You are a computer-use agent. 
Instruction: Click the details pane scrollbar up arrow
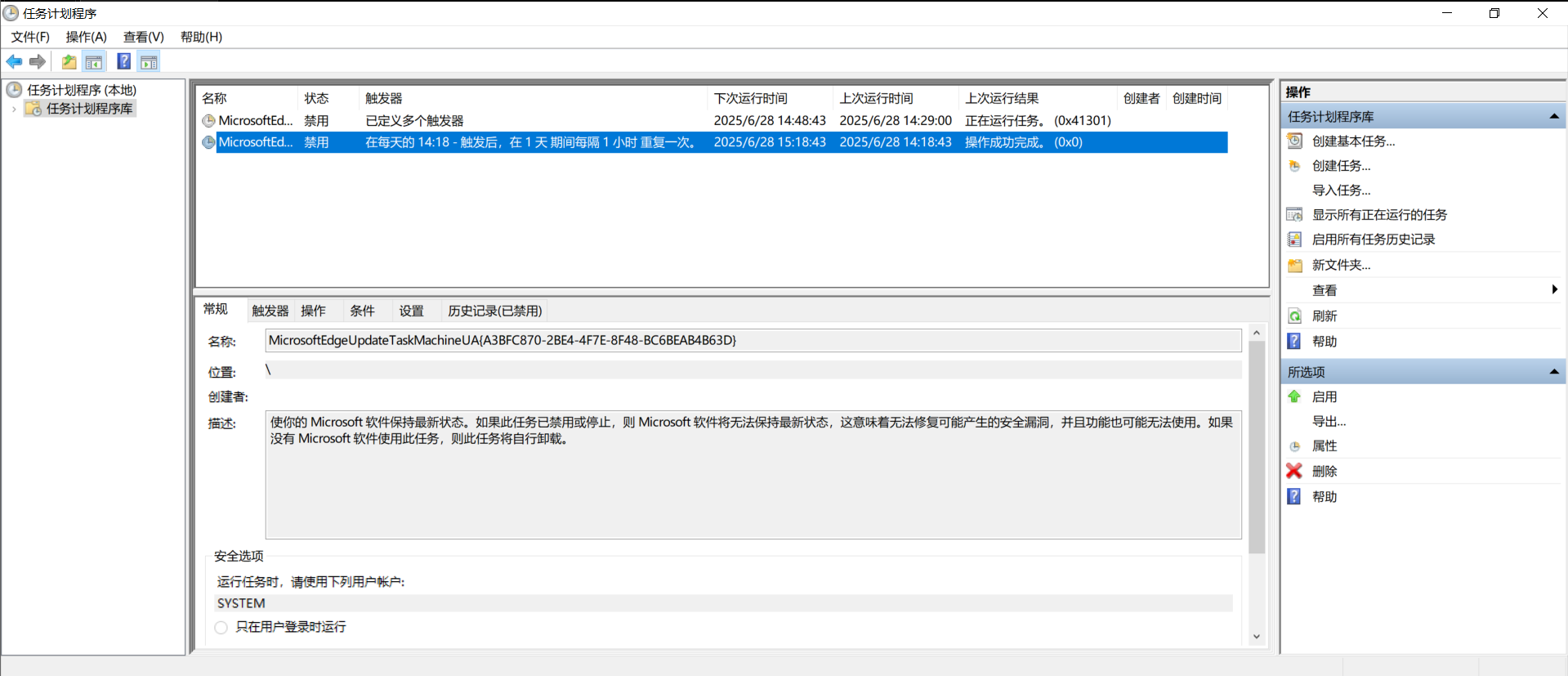(1257, 333)
